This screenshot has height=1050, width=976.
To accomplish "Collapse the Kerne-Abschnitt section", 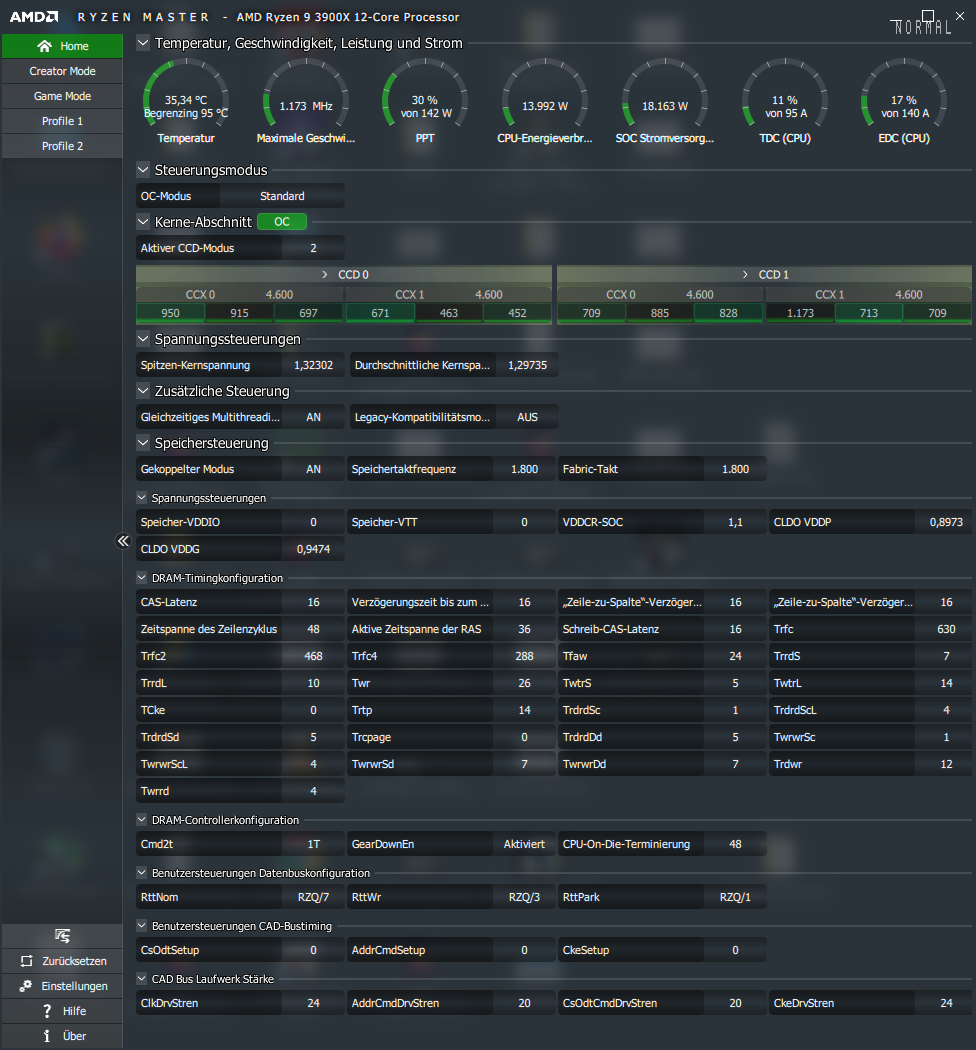I will click(143, 222).
